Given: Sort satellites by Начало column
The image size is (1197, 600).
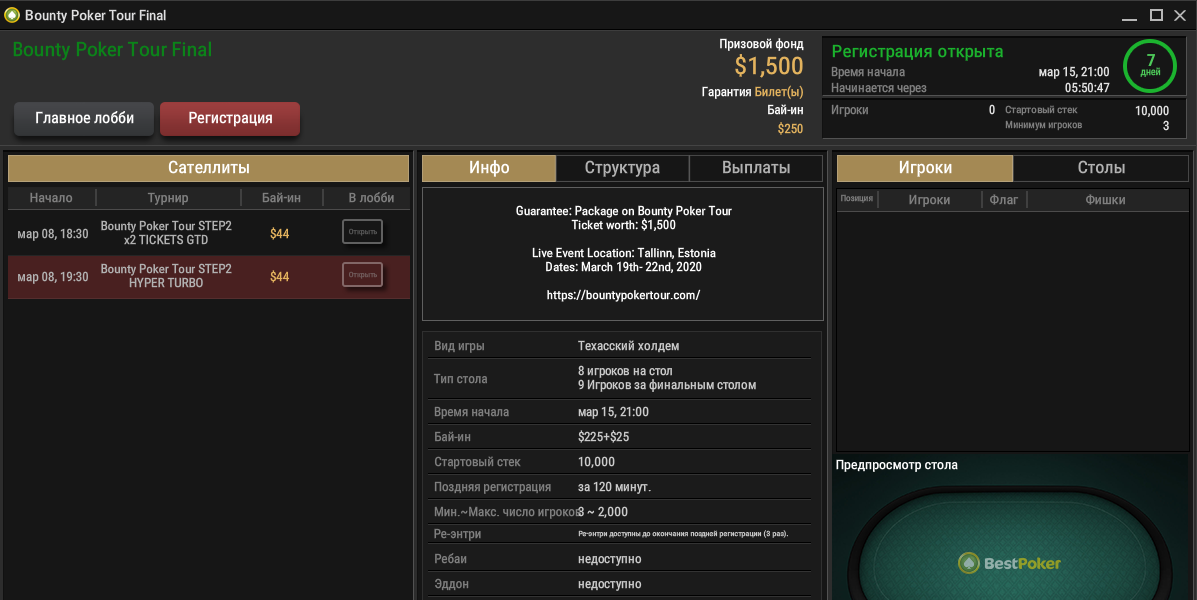Looking at the screenshot, I should coord(51,198).
